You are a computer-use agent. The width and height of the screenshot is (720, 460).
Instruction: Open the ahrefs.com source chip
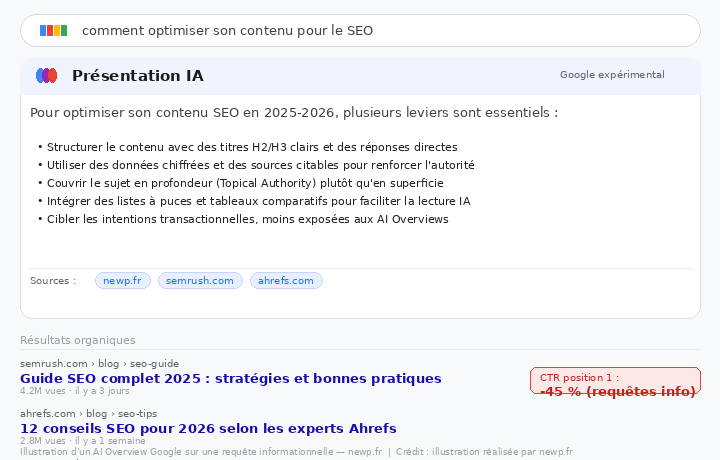click(x=286, y=281)
